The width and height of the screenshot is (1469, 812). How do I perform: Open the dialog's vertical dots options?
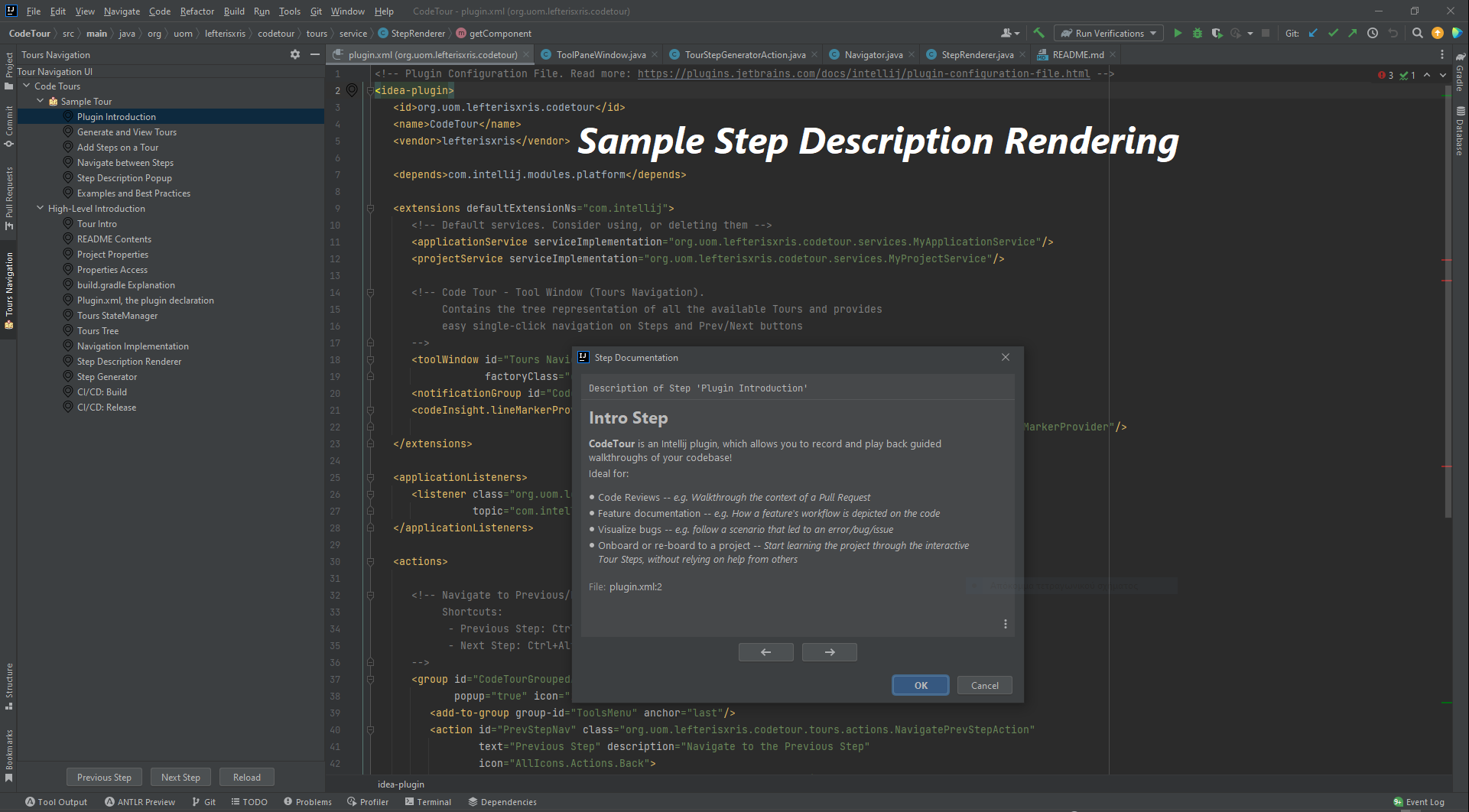pos(1005,624)
